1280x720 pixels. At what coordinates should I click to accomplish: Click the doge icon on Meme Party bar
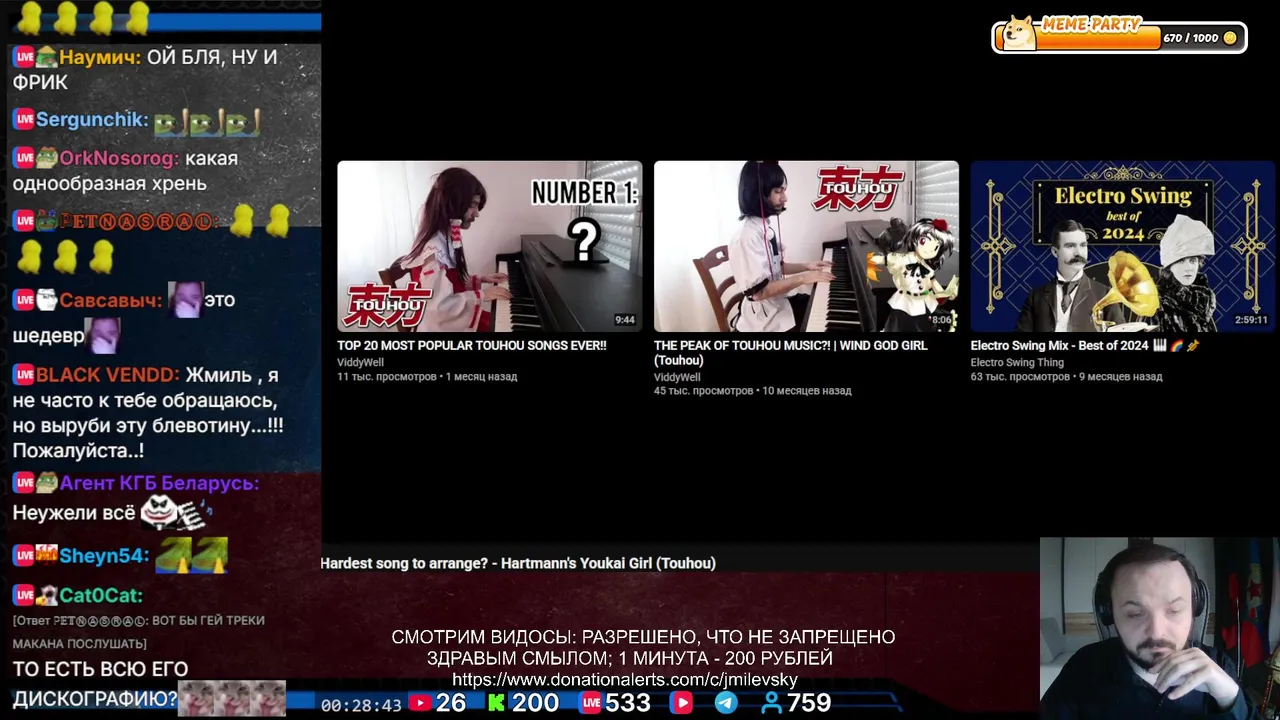pos(1019,32)
